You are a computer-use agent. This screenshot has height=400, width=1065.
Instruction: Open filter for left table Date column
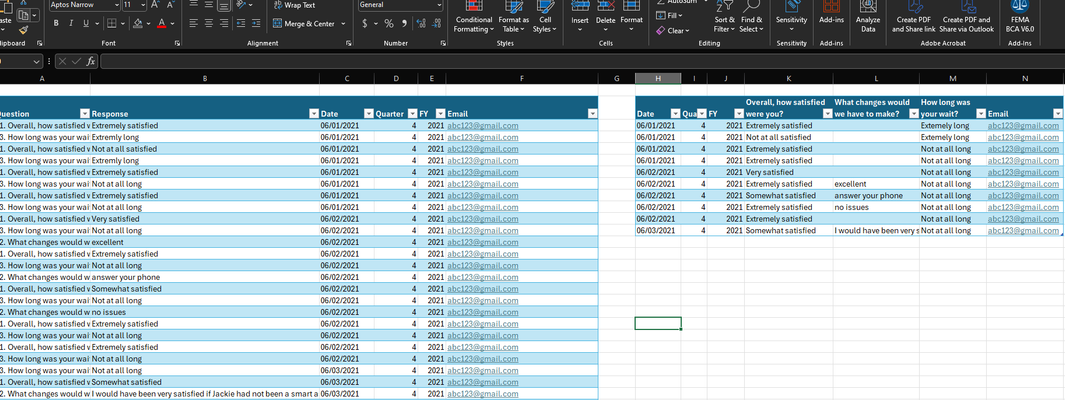pos(369,114)
